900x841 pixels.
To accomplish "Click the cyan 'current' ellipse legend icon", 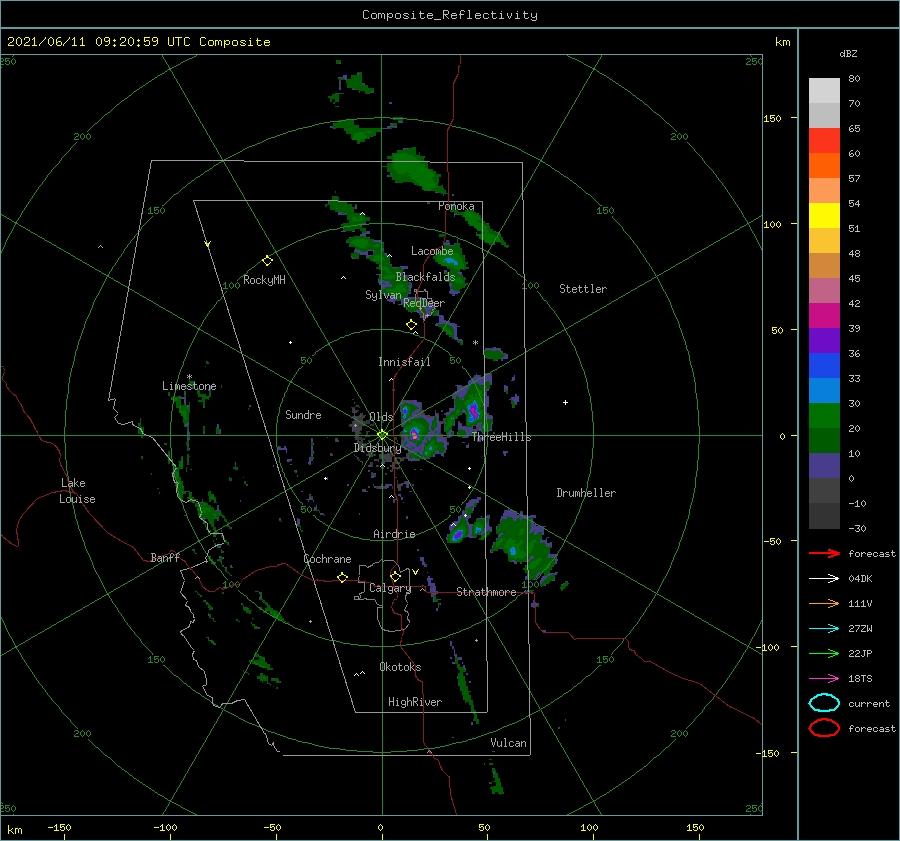I will point(824,703).
